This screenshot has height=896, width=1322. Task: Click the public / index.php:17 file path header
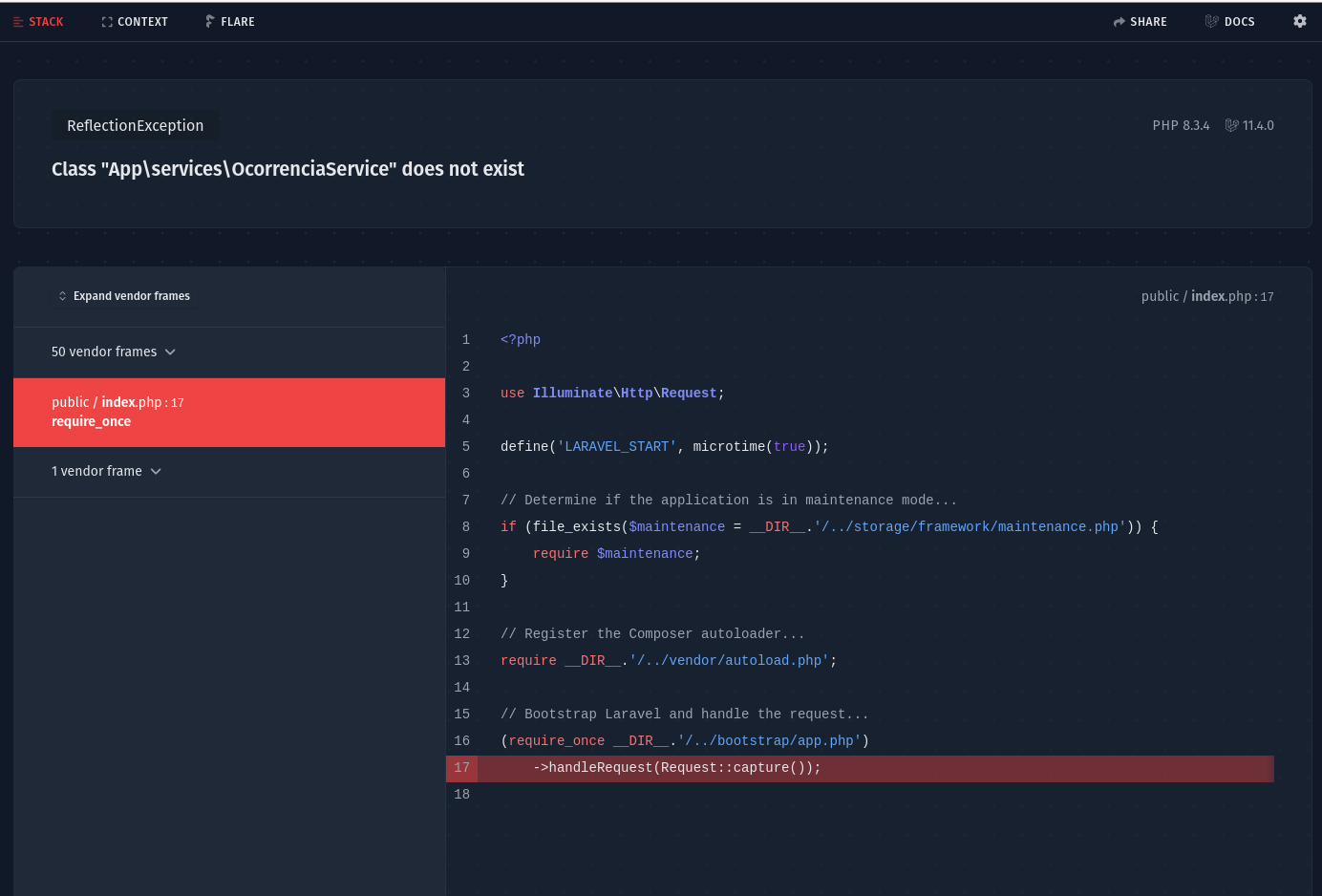1207,297
